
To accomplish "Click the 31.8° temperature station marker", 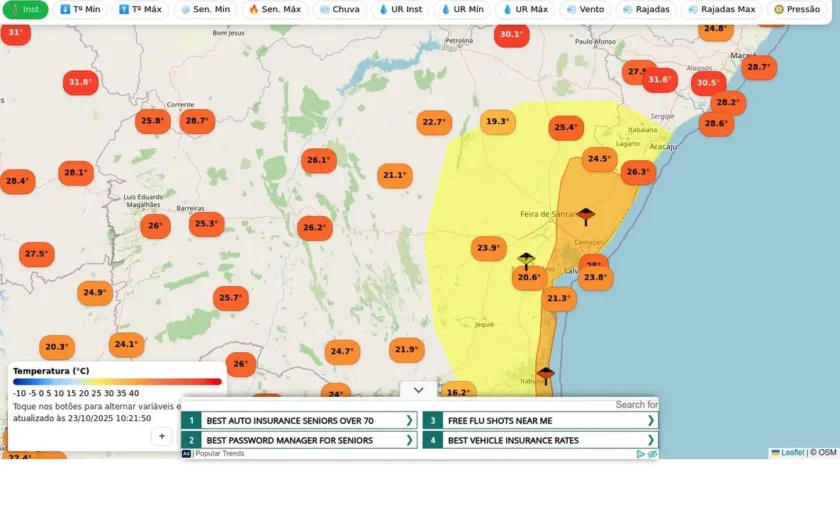I will tap(80, 82).
